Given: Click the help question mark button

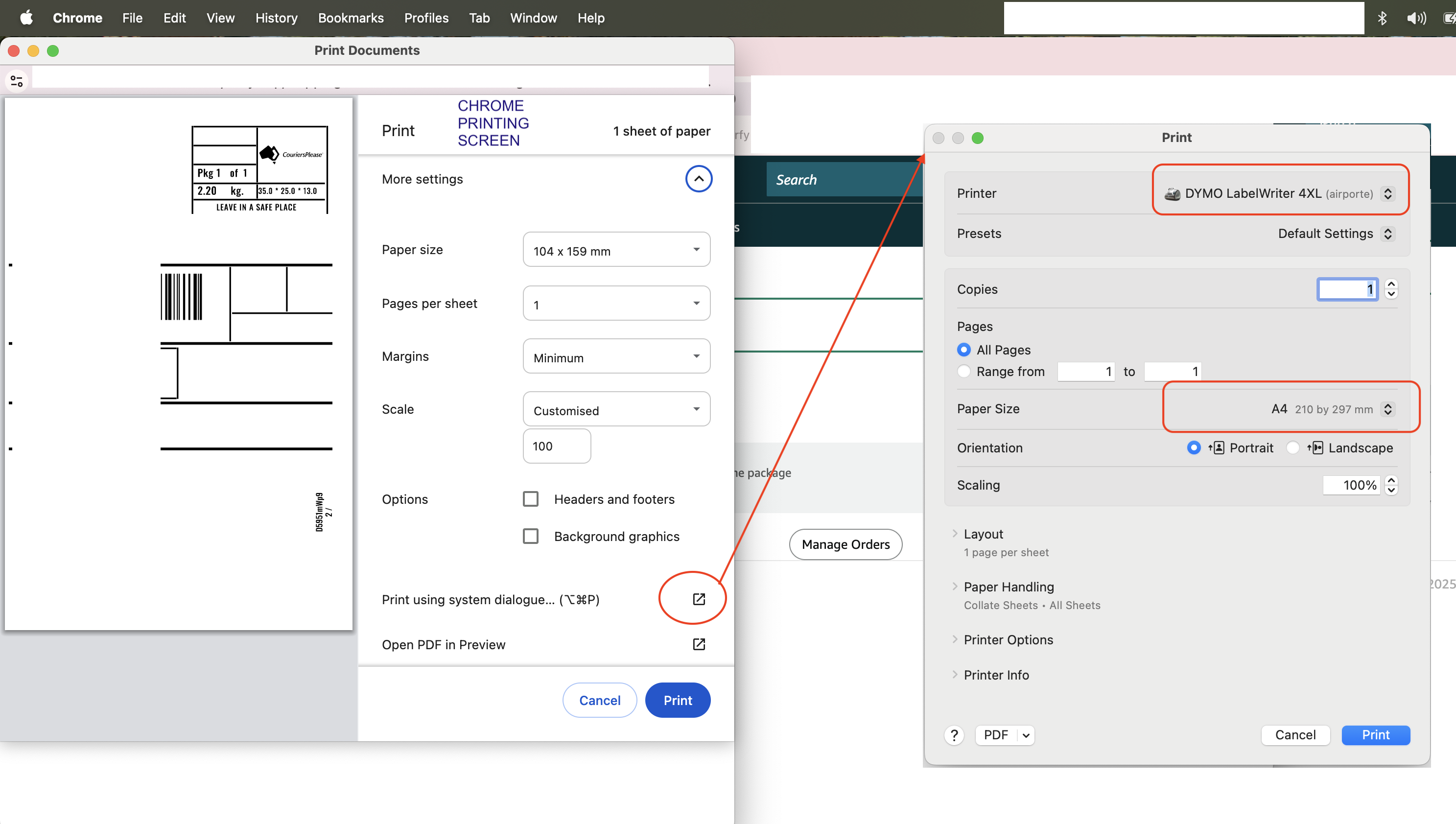Looking at the screenshot, I should point(954,734).
